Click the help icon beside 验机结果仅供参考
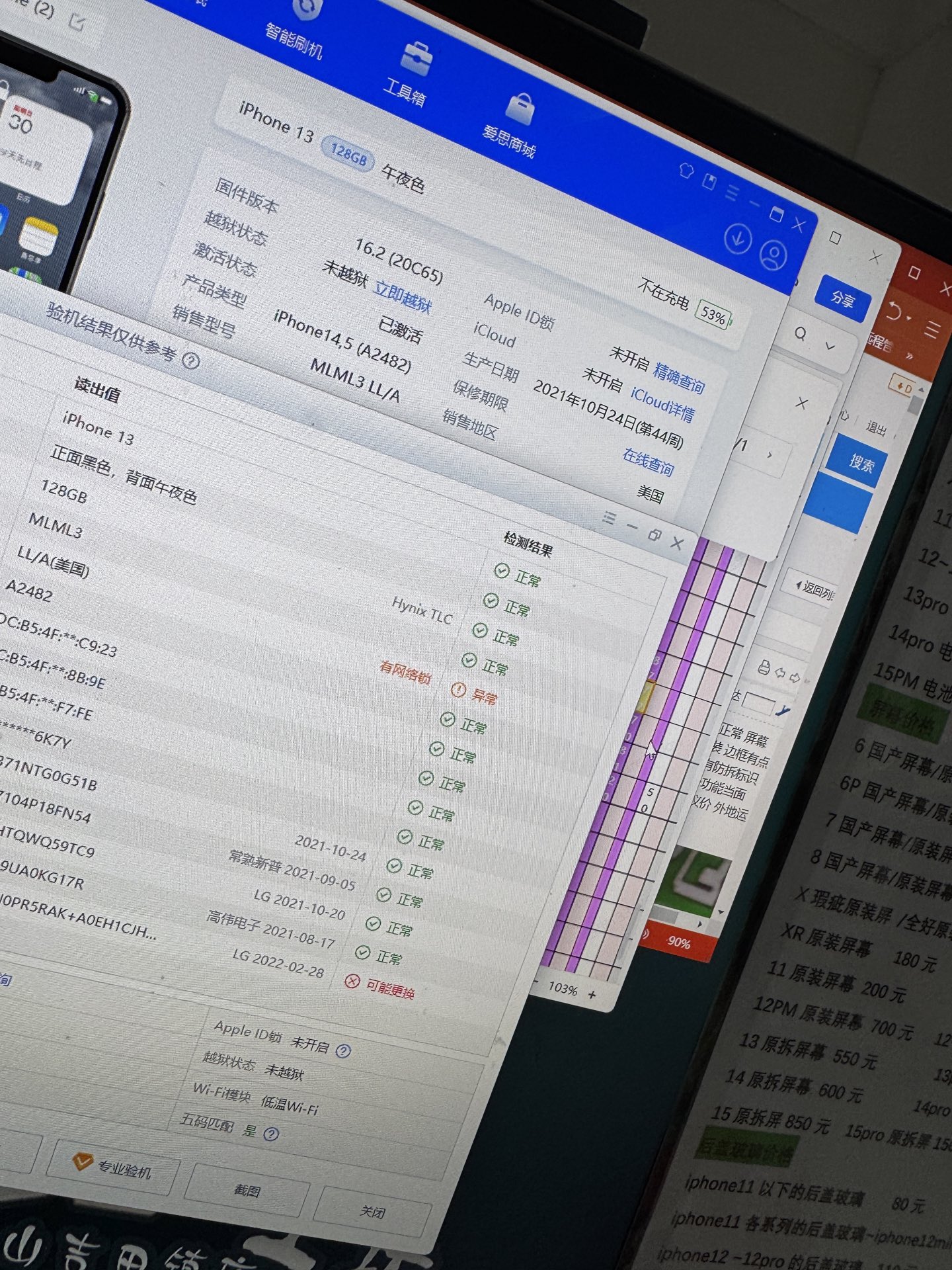The height and width of the screenshot is (1270, 952). [191, 361]
